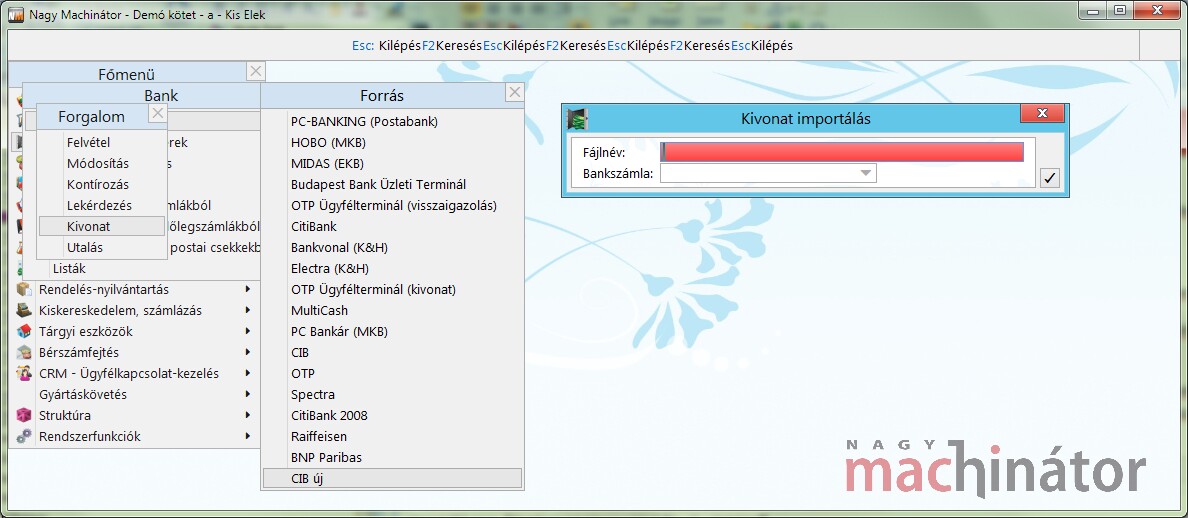
Task: Expand the Rendszerfunkciók submenu arrow
Action: point(248,436)
